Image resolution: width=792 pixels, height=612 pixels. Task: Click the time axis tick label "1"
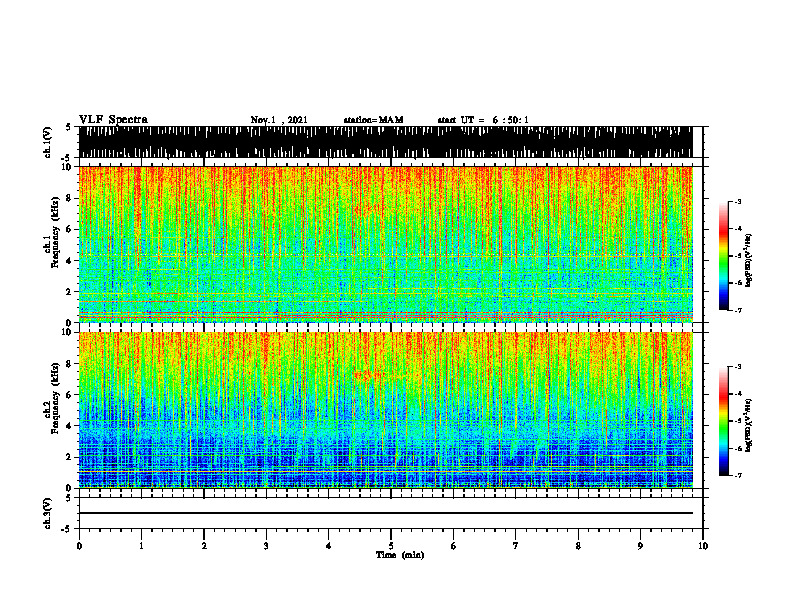click(x=141, y=546)
